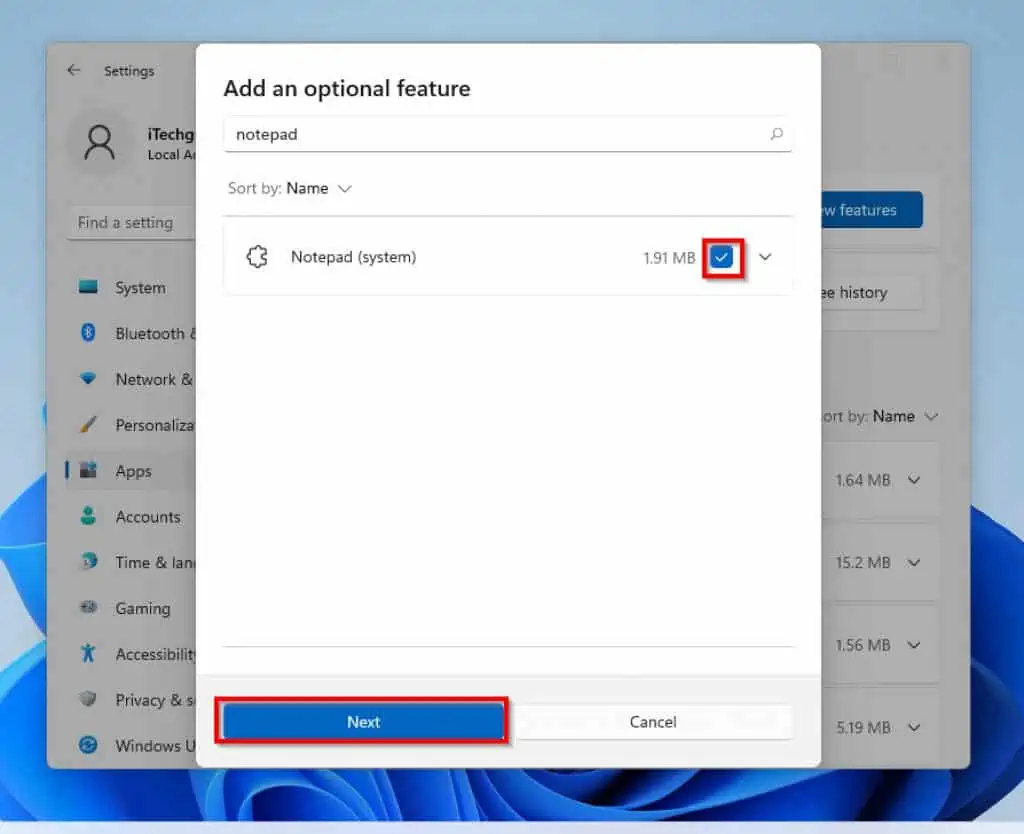
Task: Click the user profile avatar icon
Action: (99, 143)
